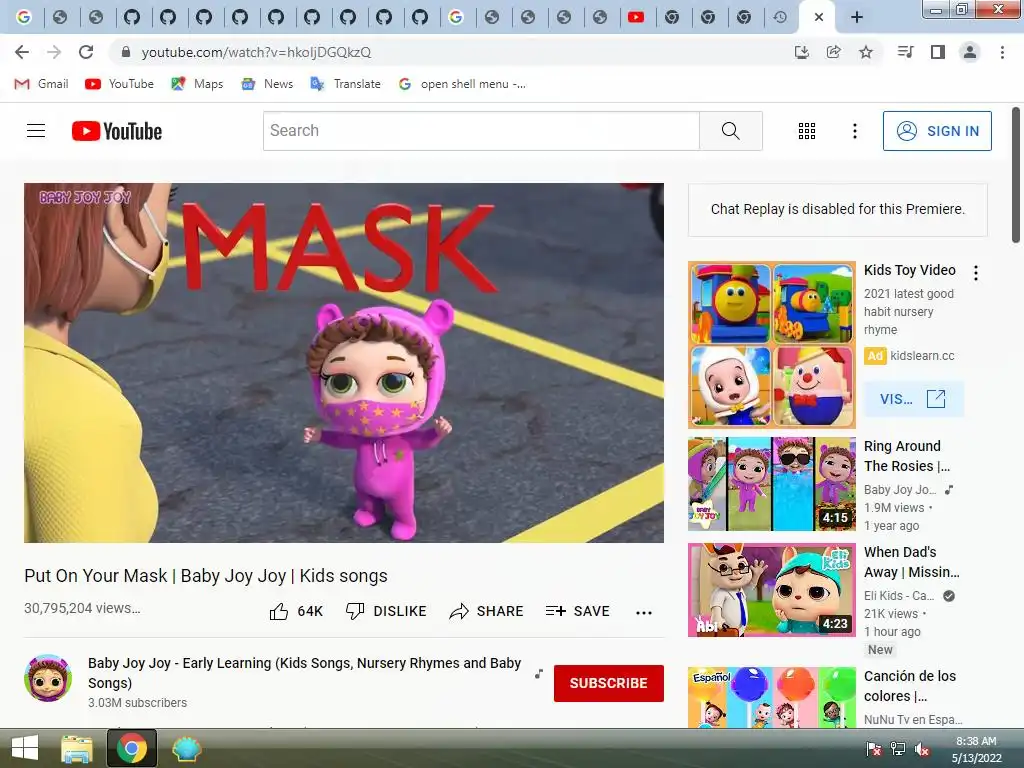Screen dimensions: 1024x768
Task: Switch to the history clock tab
Action: 780,18
